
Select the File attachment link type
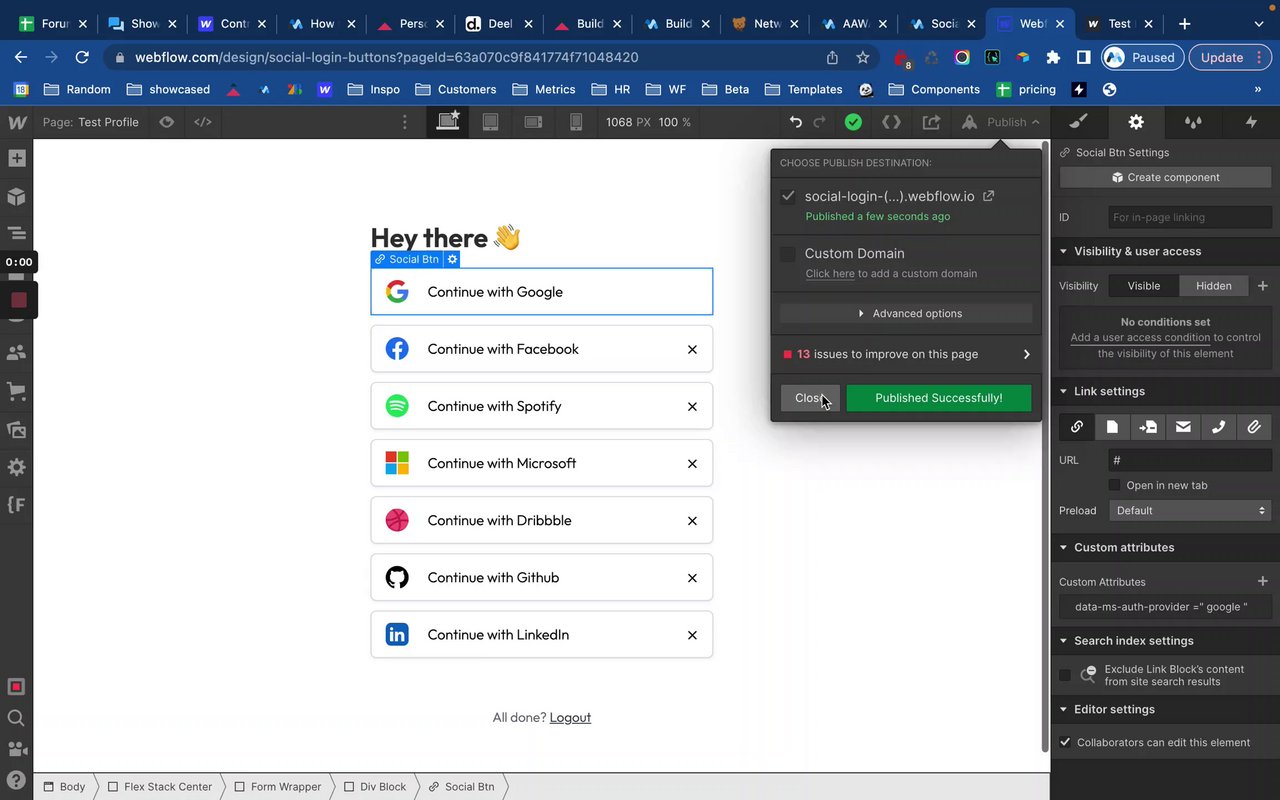(1254, 427)
